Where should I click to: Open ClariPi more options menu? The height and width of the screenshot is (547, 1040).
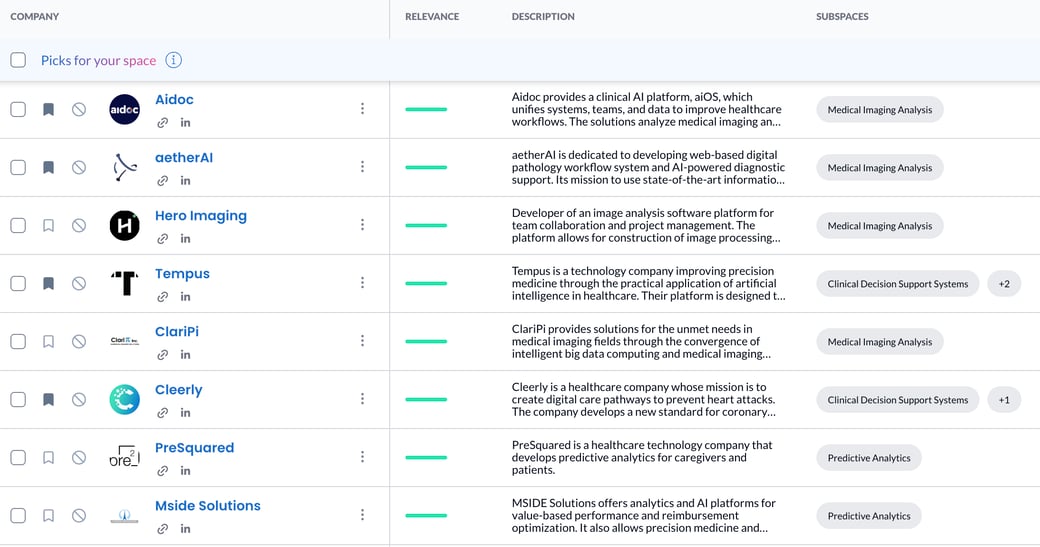pyautogui.click(x=362, y=340)
